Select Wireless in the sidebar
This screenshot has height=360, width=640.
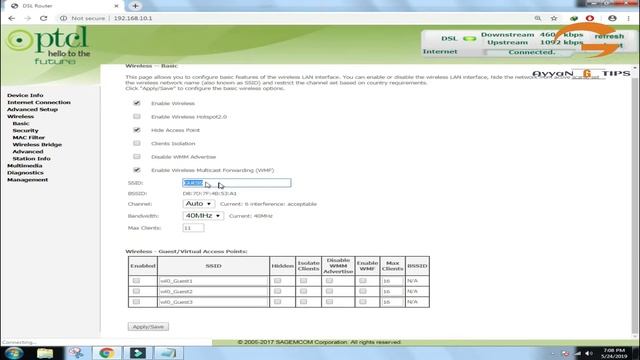[20, 116]
